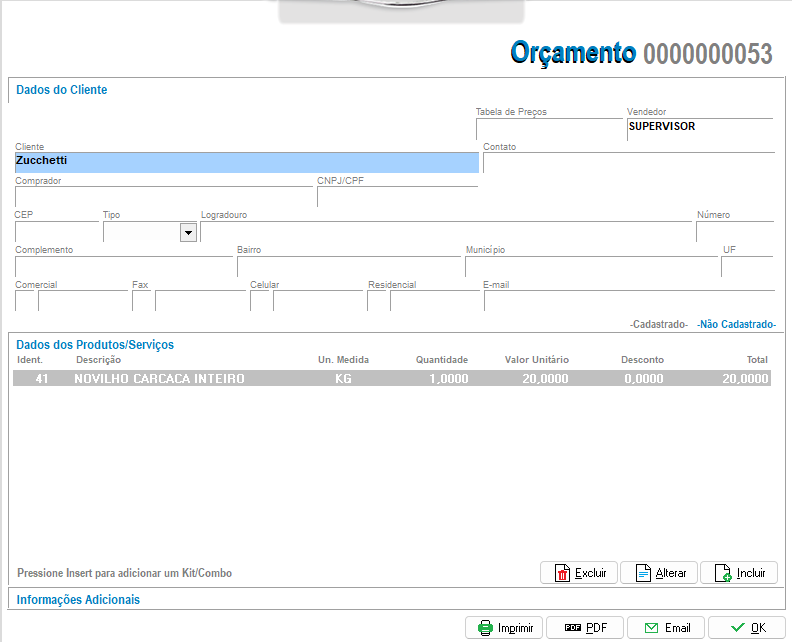Click the Cliente field containing Zucchetti
Viewport: 792px width, 642px height.
coord(246,162)
